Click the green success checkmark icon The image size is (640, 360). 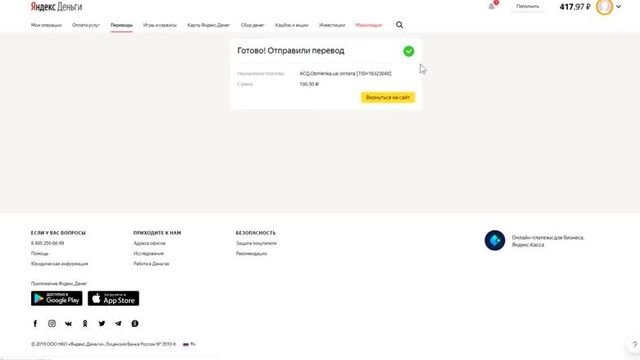[409, 51]
